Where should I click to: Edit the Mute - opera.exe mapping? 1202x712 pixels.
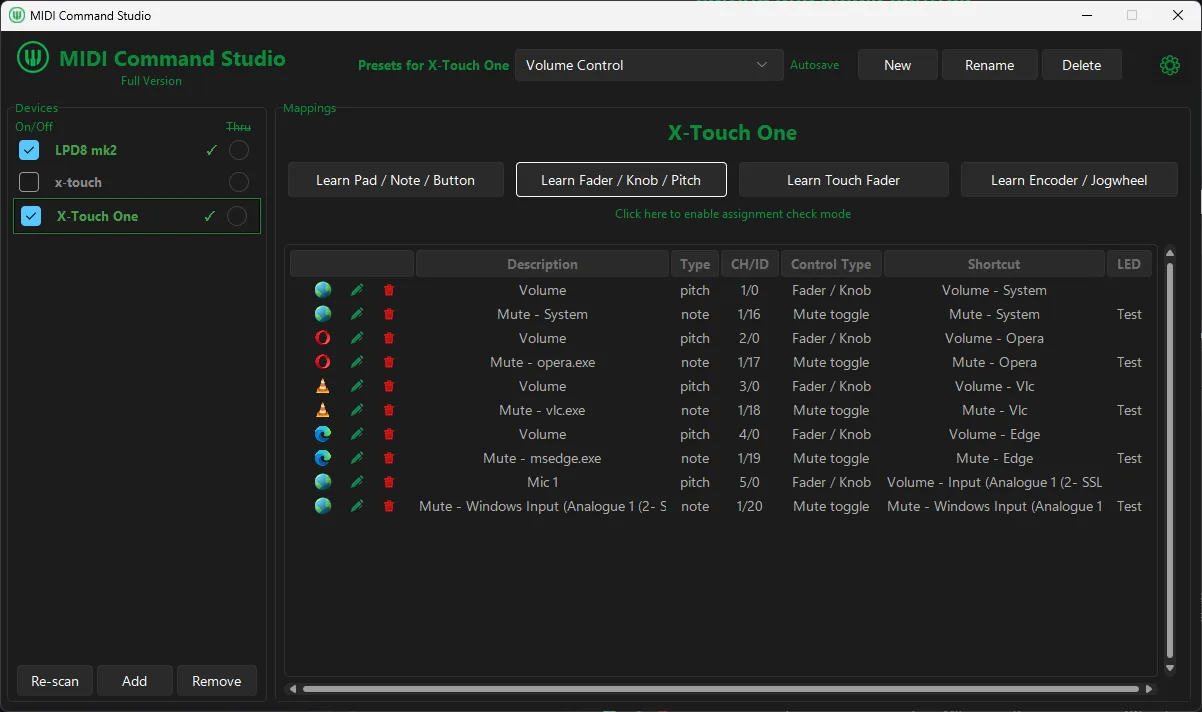point(357,362)
